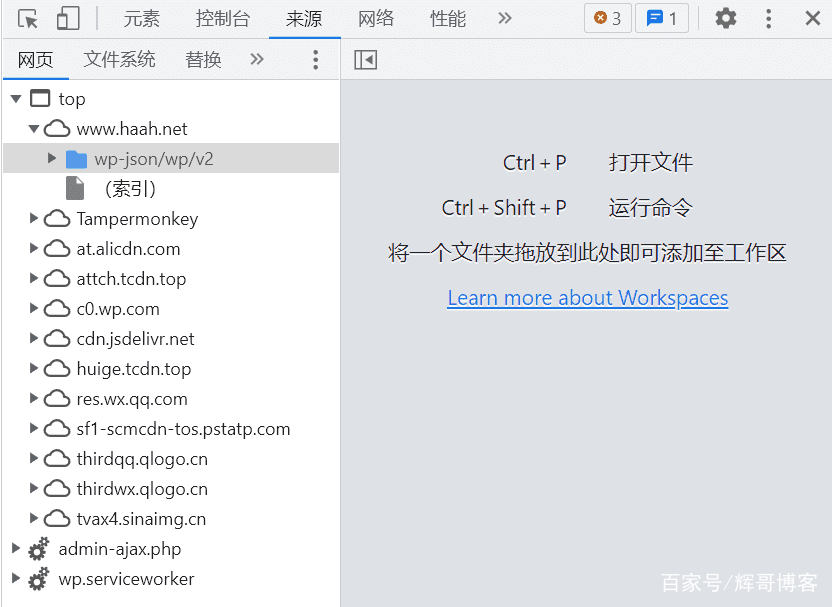Viewport: 832px width, 607px height.
Task: Activate the inspect element picker icon
Action: [28, 18]
